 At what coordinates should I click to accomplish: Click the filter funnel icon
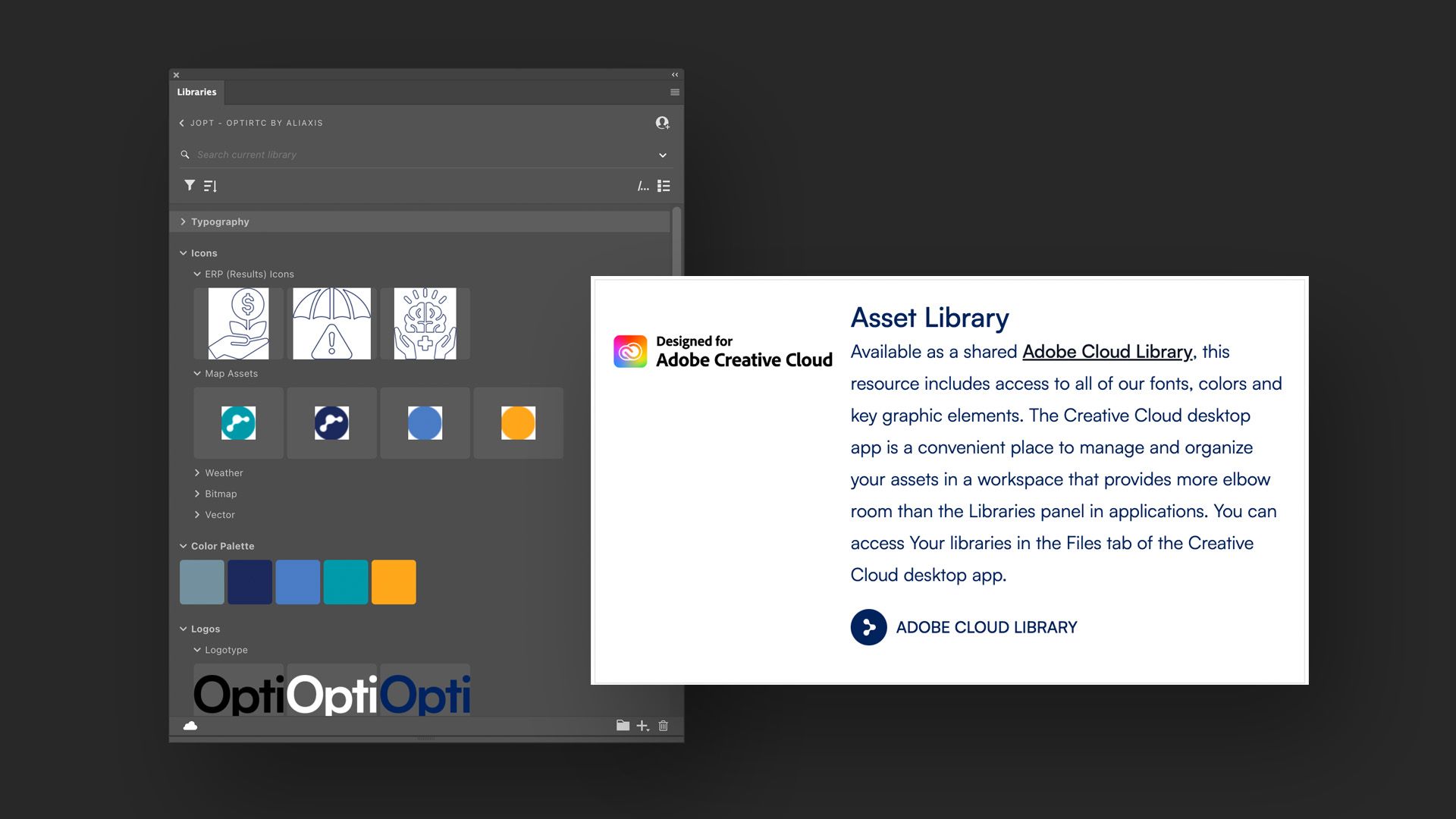190,186
